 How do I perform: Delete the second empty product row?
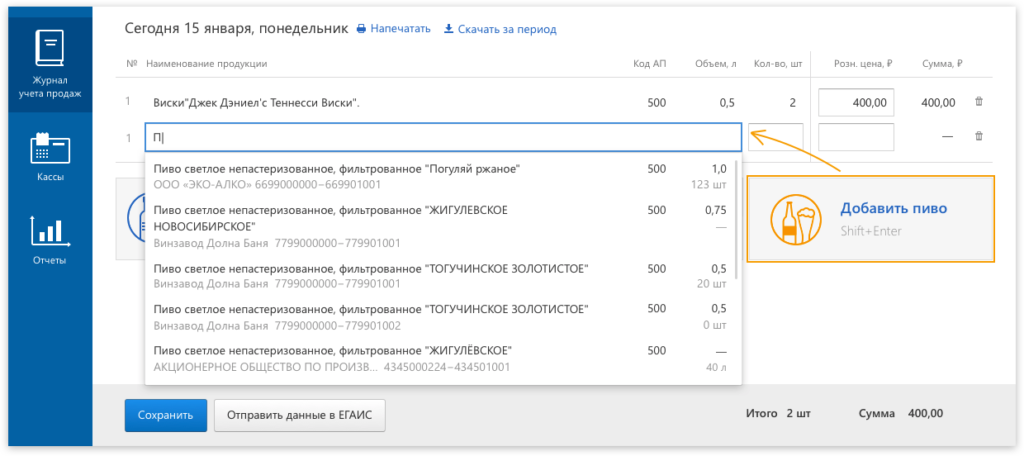tap(979, 137)
